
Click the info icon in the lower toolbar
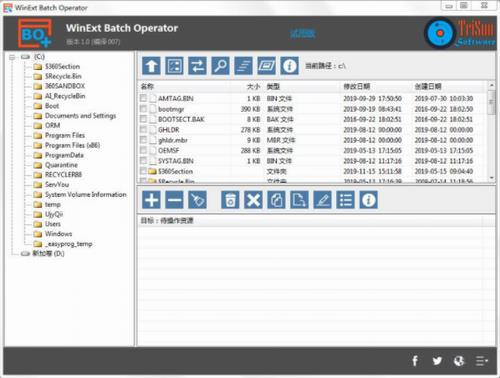tap(368, 200)
